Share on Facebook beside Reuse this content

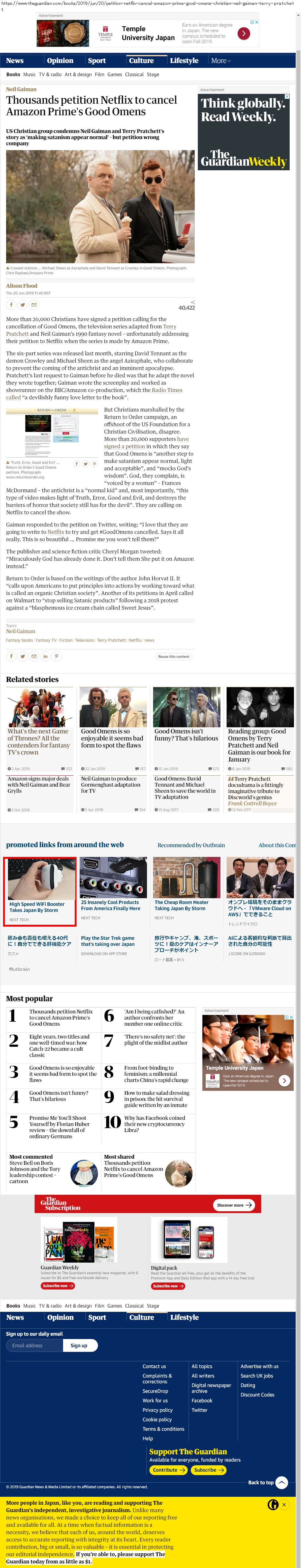[11, 656]
